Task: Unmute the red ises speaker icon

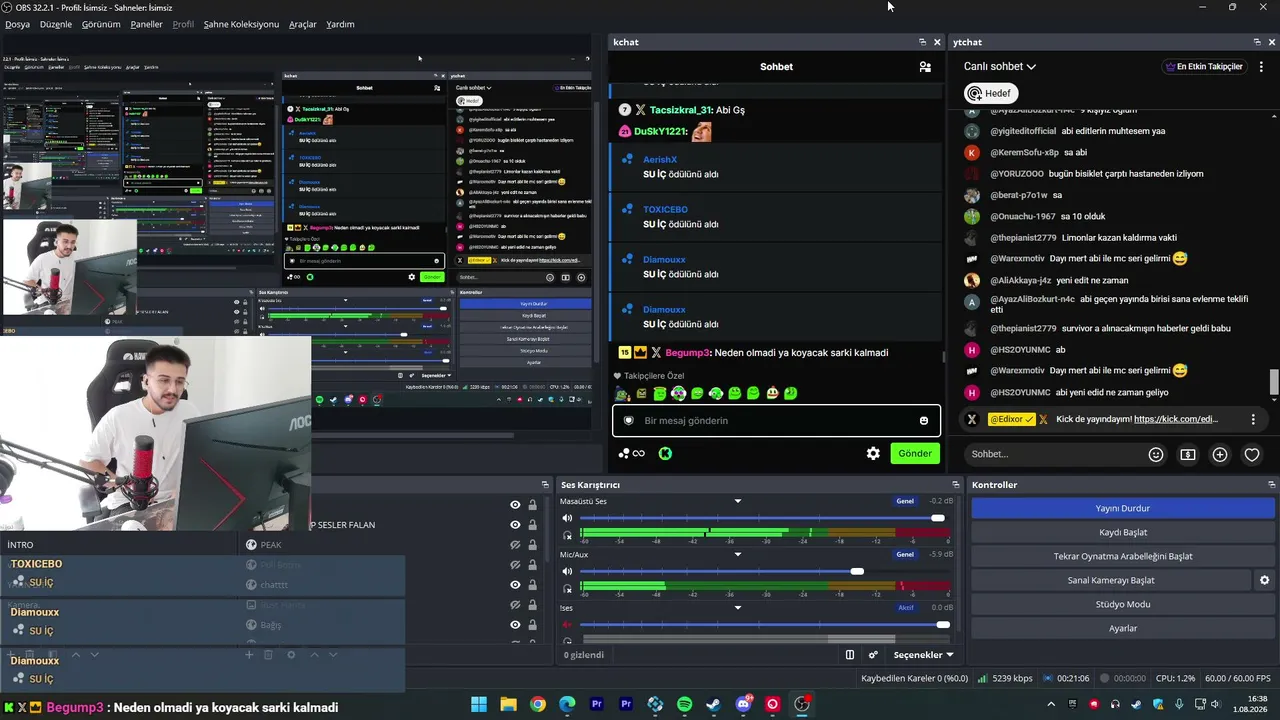Action: (567, 625)
